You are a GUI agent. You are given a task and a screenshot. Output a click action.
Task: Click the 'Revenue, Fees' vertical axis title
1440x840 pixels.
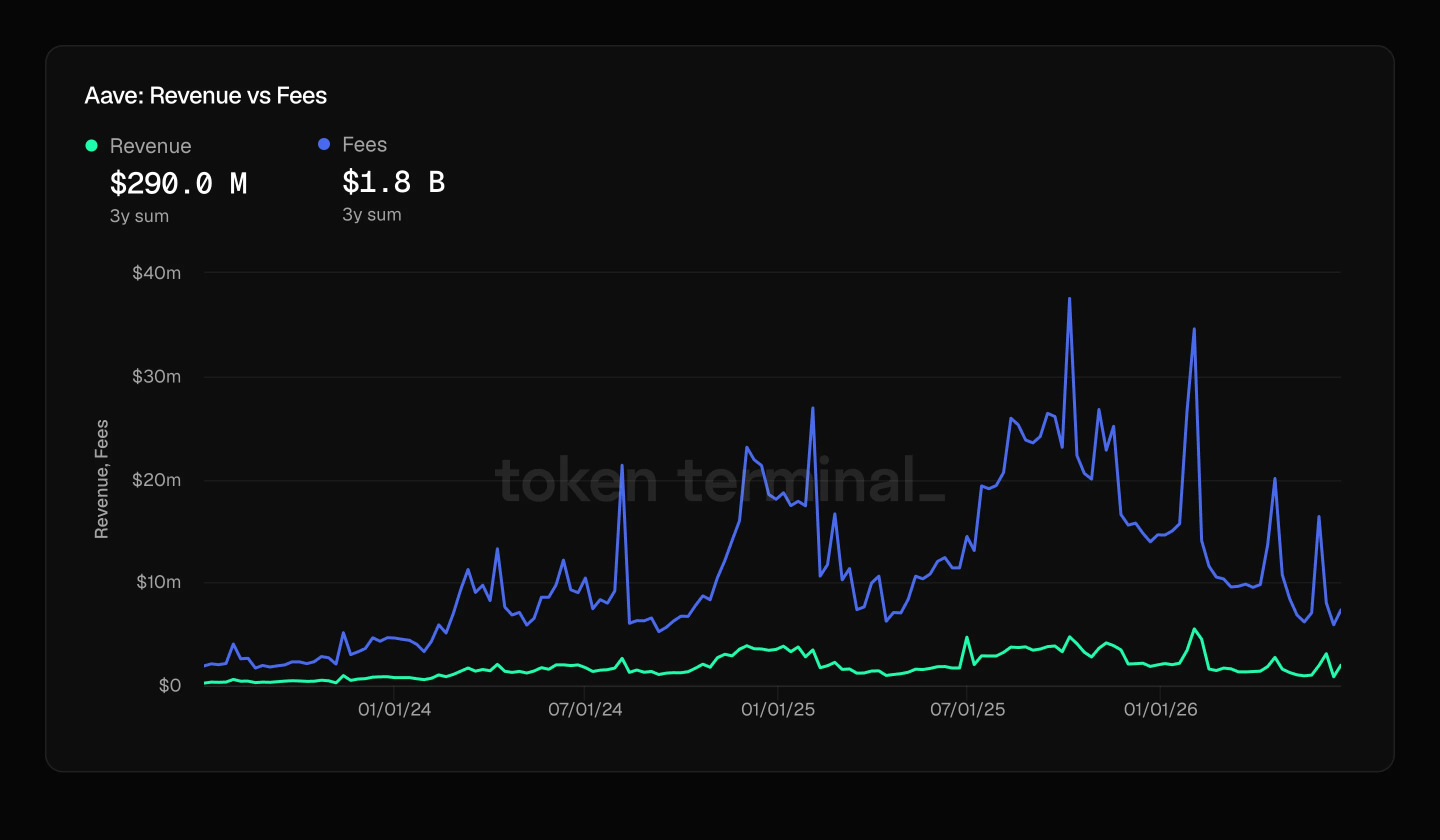[x=101, y=479]
